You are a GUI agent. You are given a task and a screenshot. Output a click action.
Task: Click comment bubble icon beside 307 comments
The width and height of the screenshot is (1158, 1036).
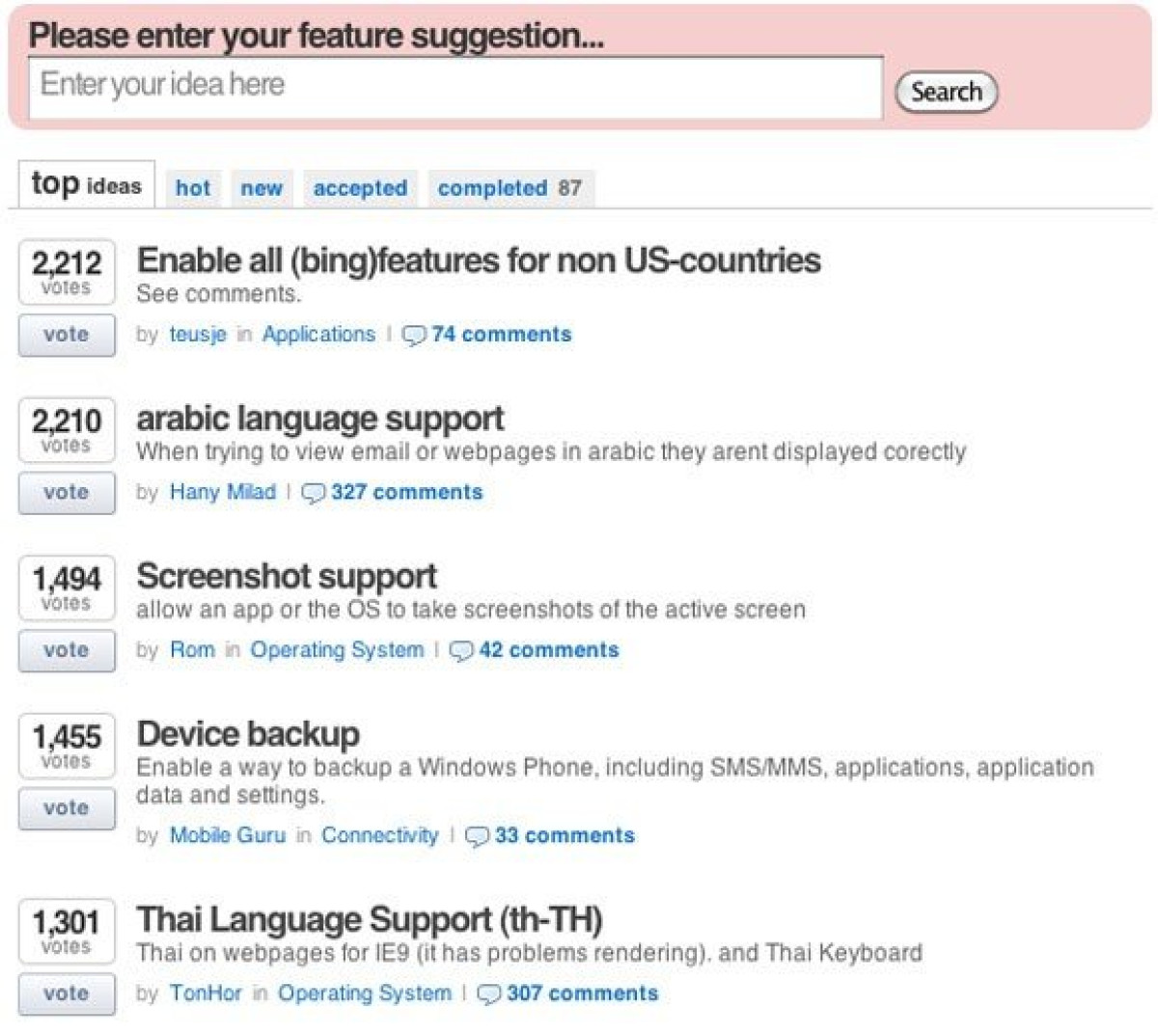tap(489, 995)
